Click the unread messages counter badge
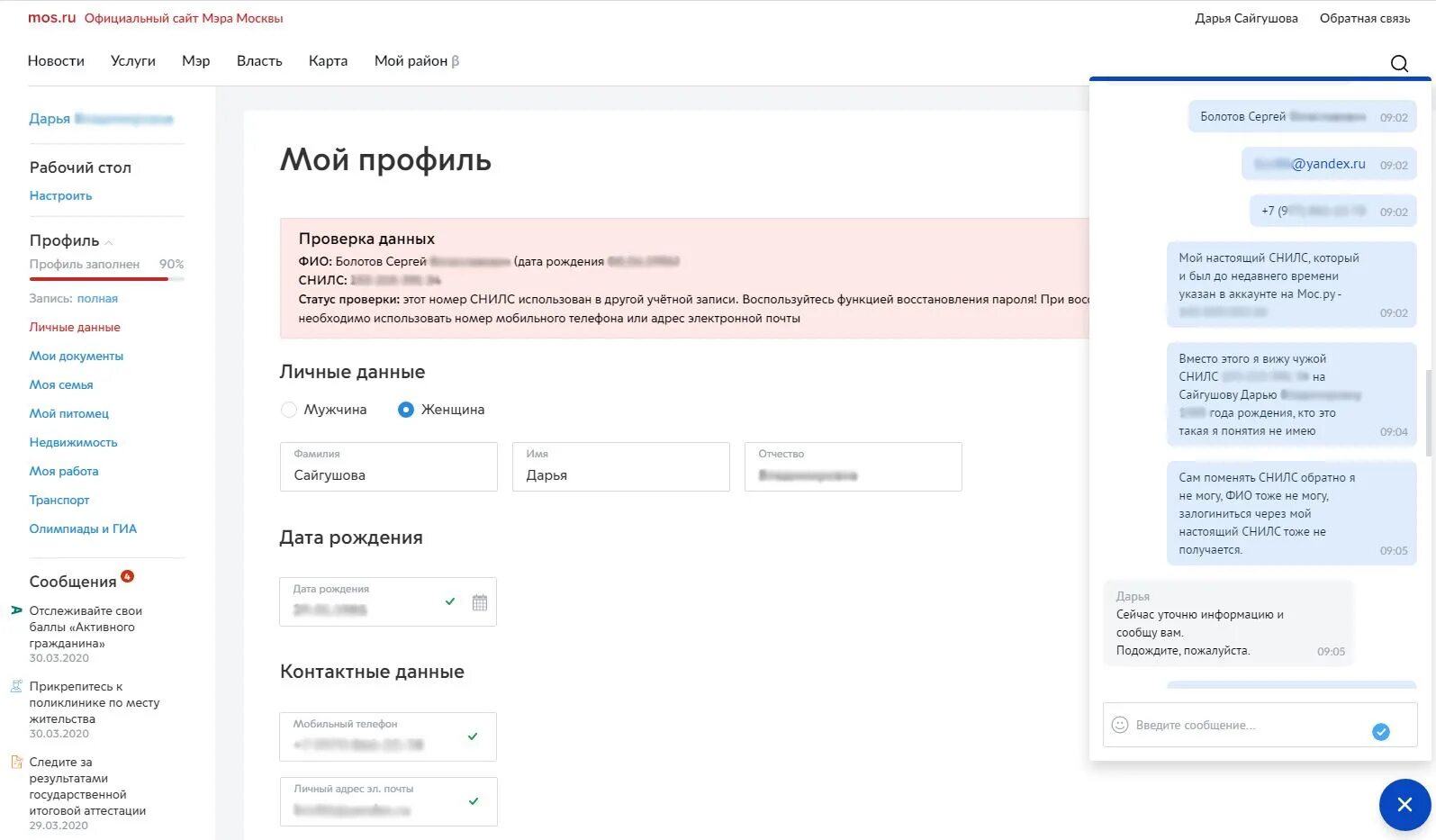Viewport: 1436px width, 840px height. click(x=127, y=576)
